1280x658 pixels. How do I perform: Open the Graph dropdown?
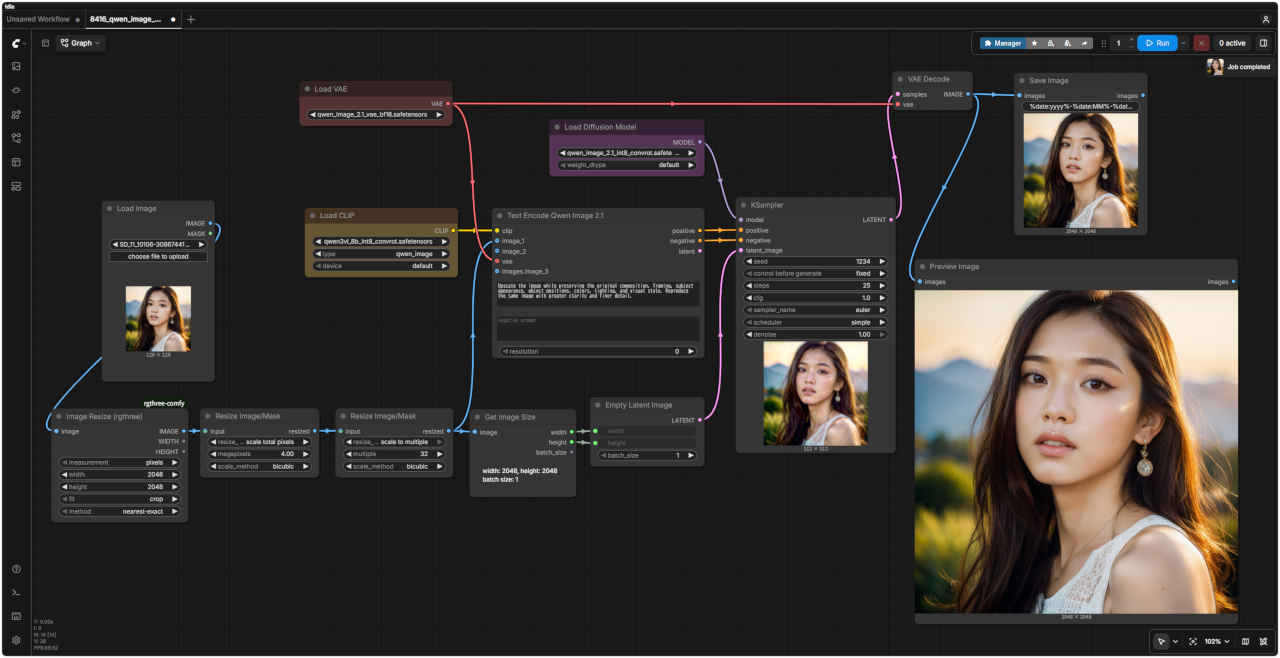[81, 43]
